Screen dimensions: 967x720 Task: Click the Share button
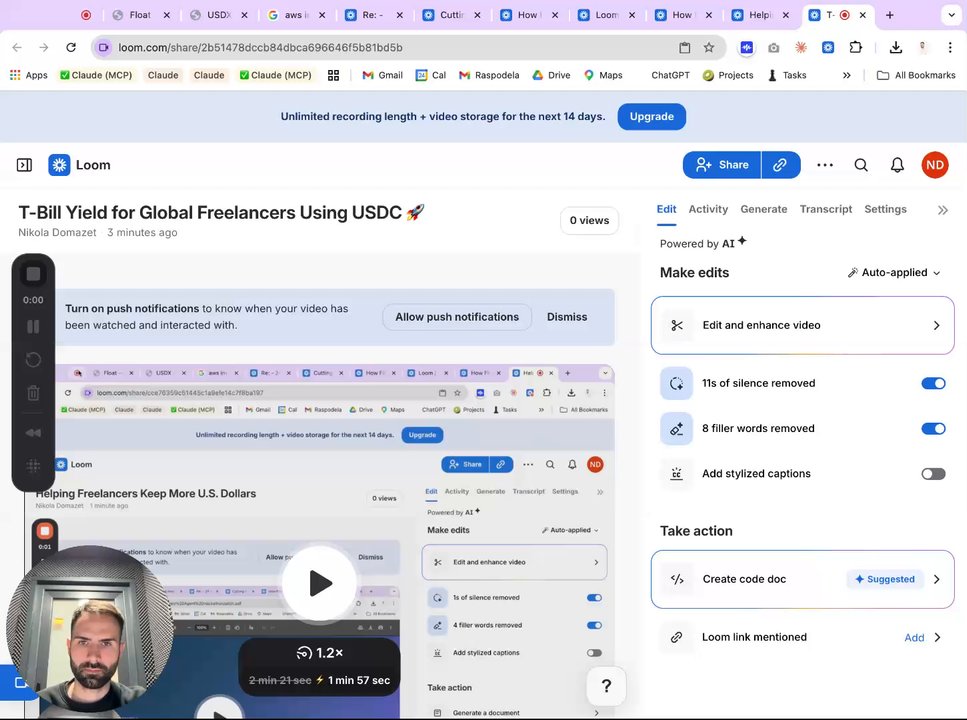[722, 165]
